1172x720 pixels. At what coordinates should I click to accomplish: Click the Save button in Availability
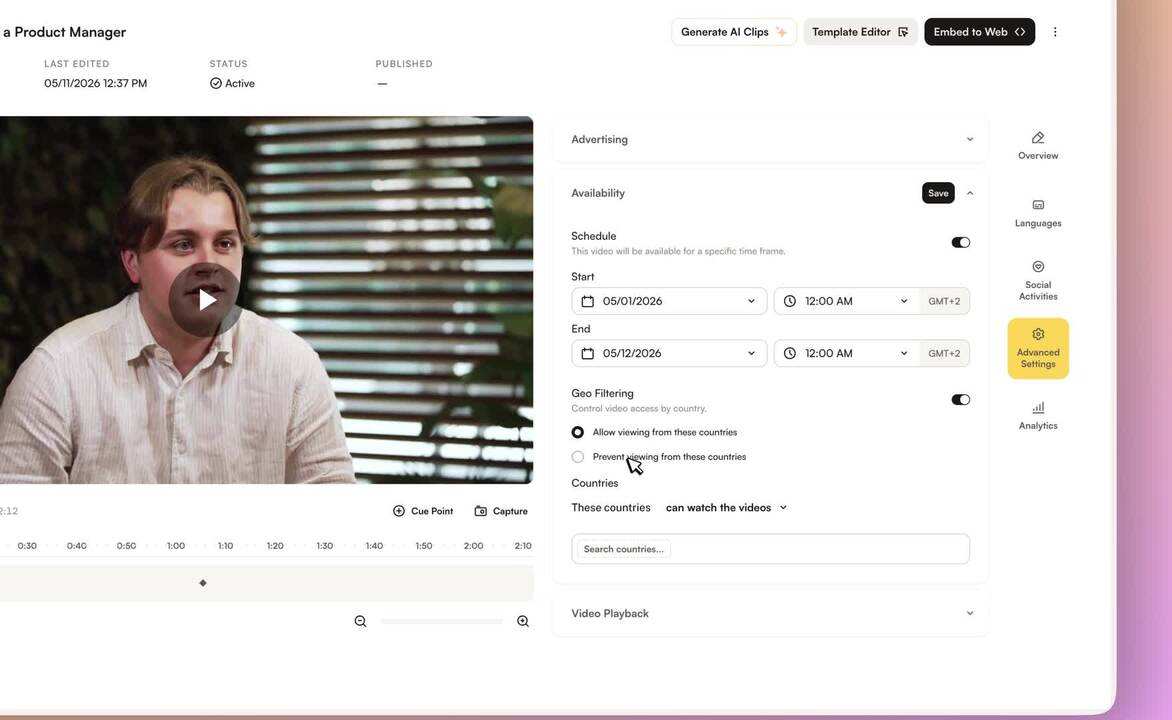click(x=938, y=193)
